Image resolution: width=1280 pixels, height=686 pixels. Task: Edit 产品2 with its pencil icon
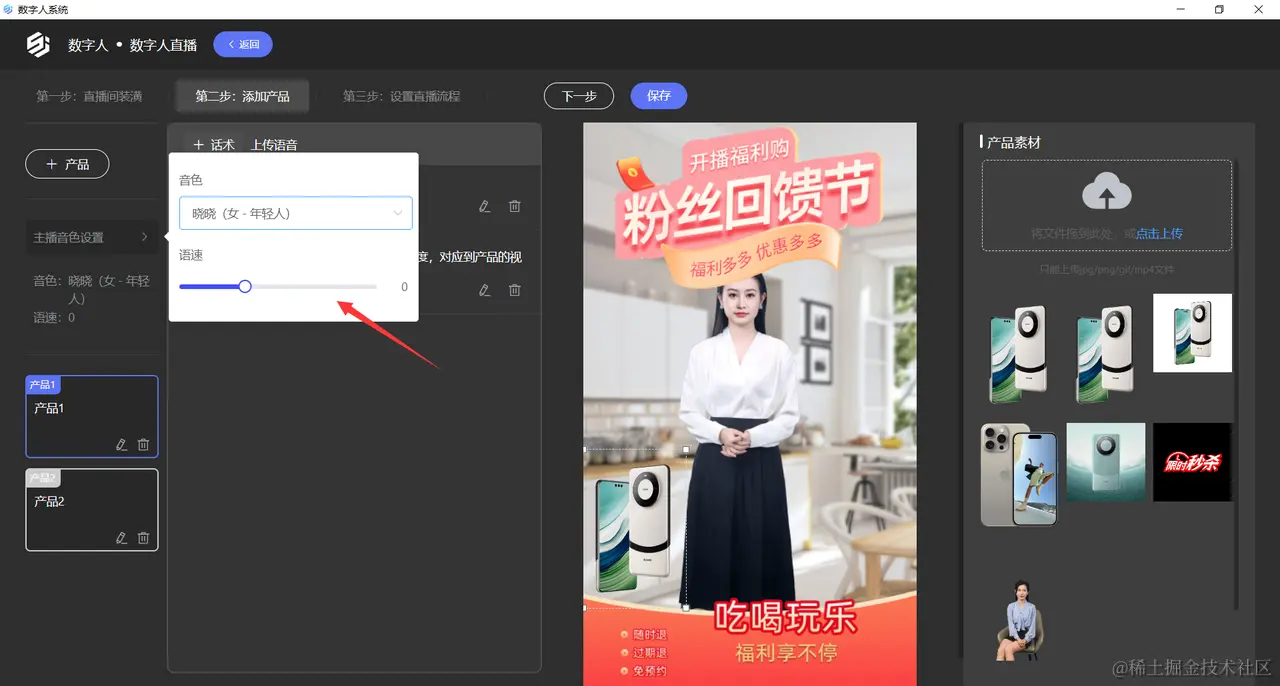pyautogui.click(x=122, y=538)
